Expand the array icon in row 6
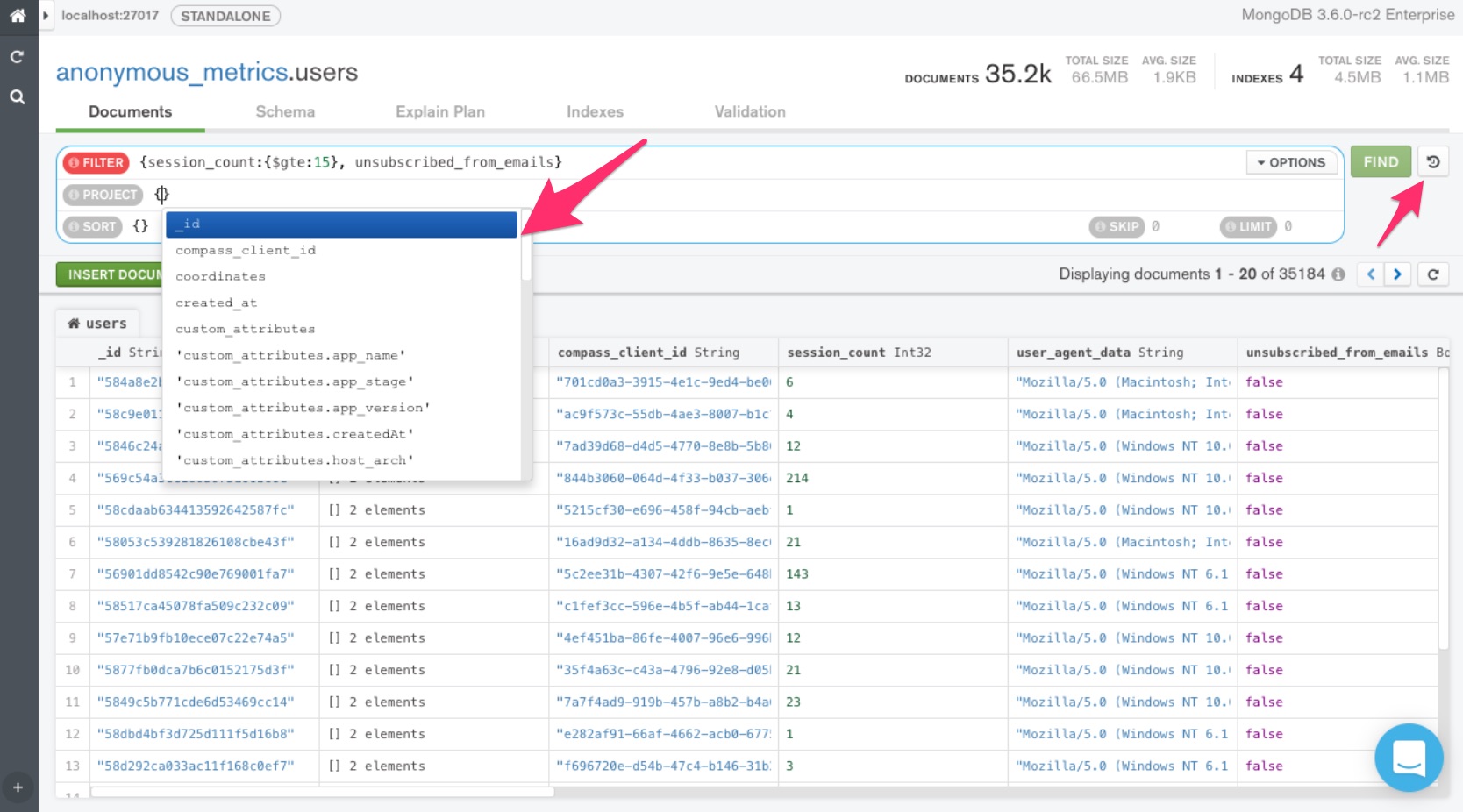This screenshot has width=1463, height=812. 334,542
